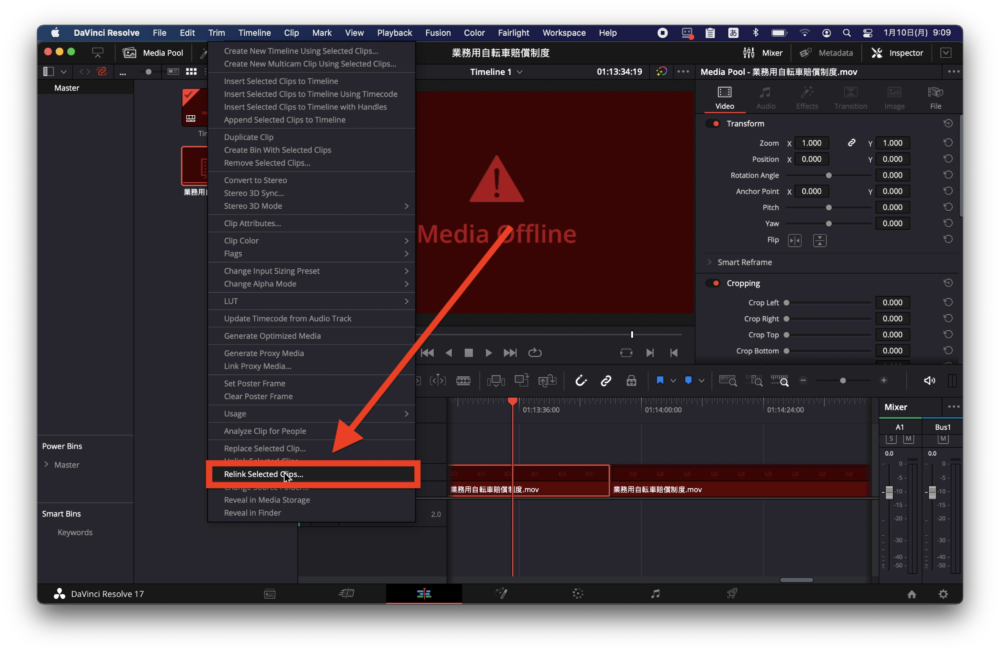Switch Media Pool to thumbnail grid view
The height and width of the screenshot is (653, 1000).
pyautogui.click(x=191, y=71)
